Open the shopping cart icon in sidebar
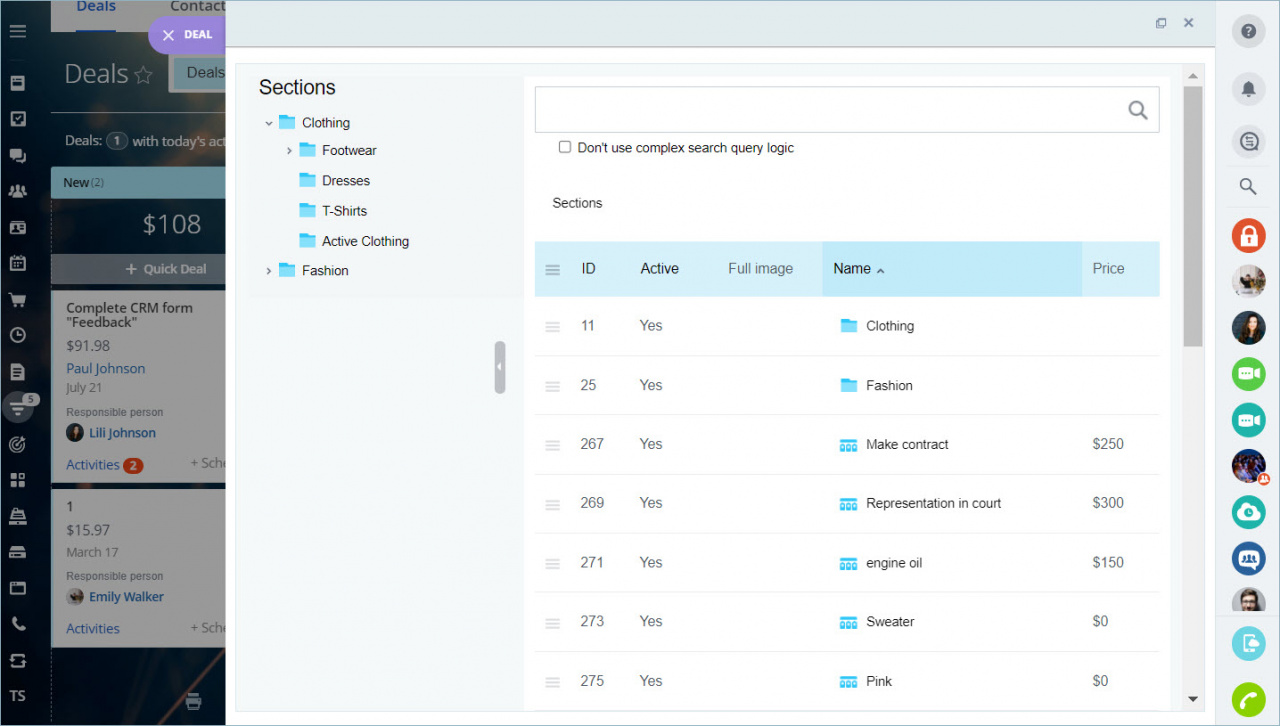Screen dimensions: 1280x726 (x=17, y=299)
